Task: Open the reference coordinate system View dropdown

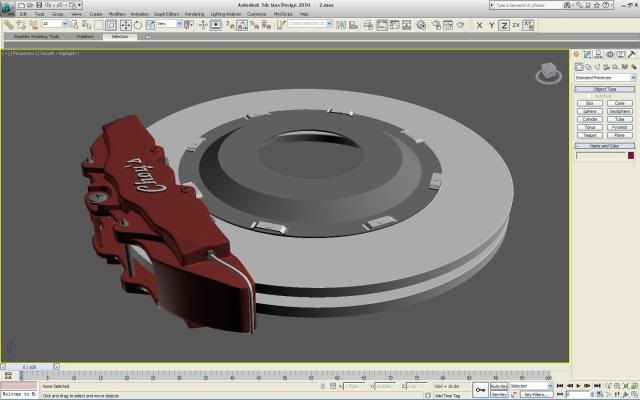Action: coord(169,24)
